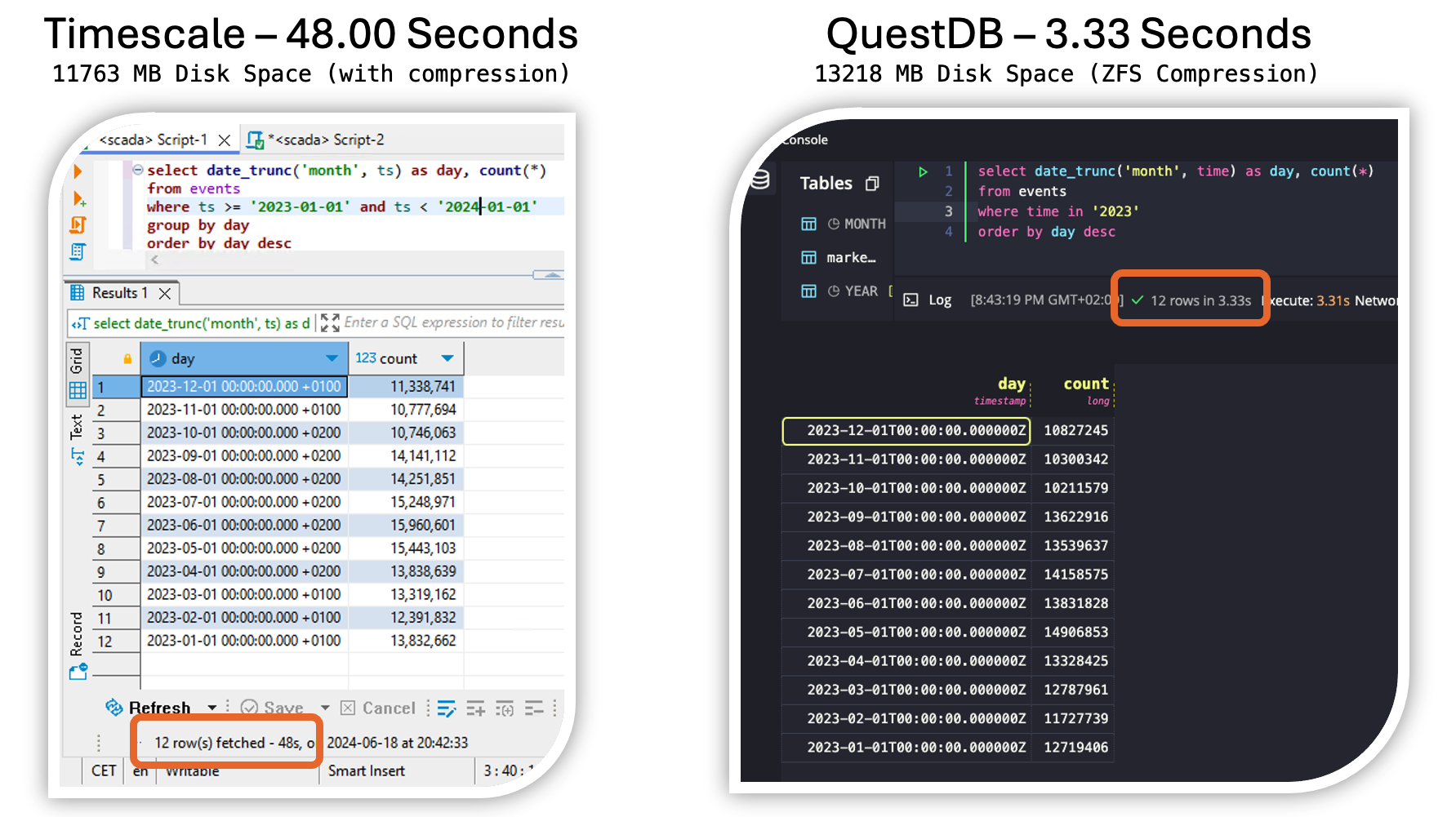Open the day column filter dropdown
1456x817 pixels.
pos(332,358)
